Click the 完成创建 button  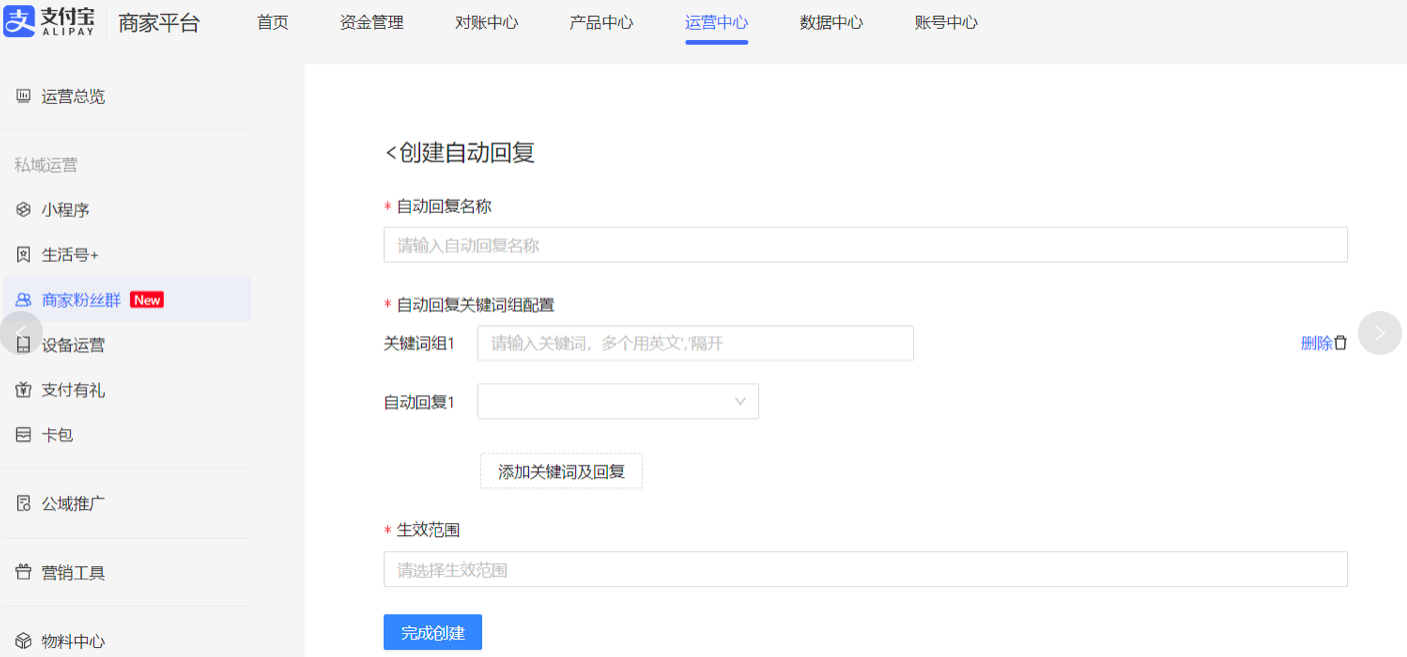tap(432, 632)
